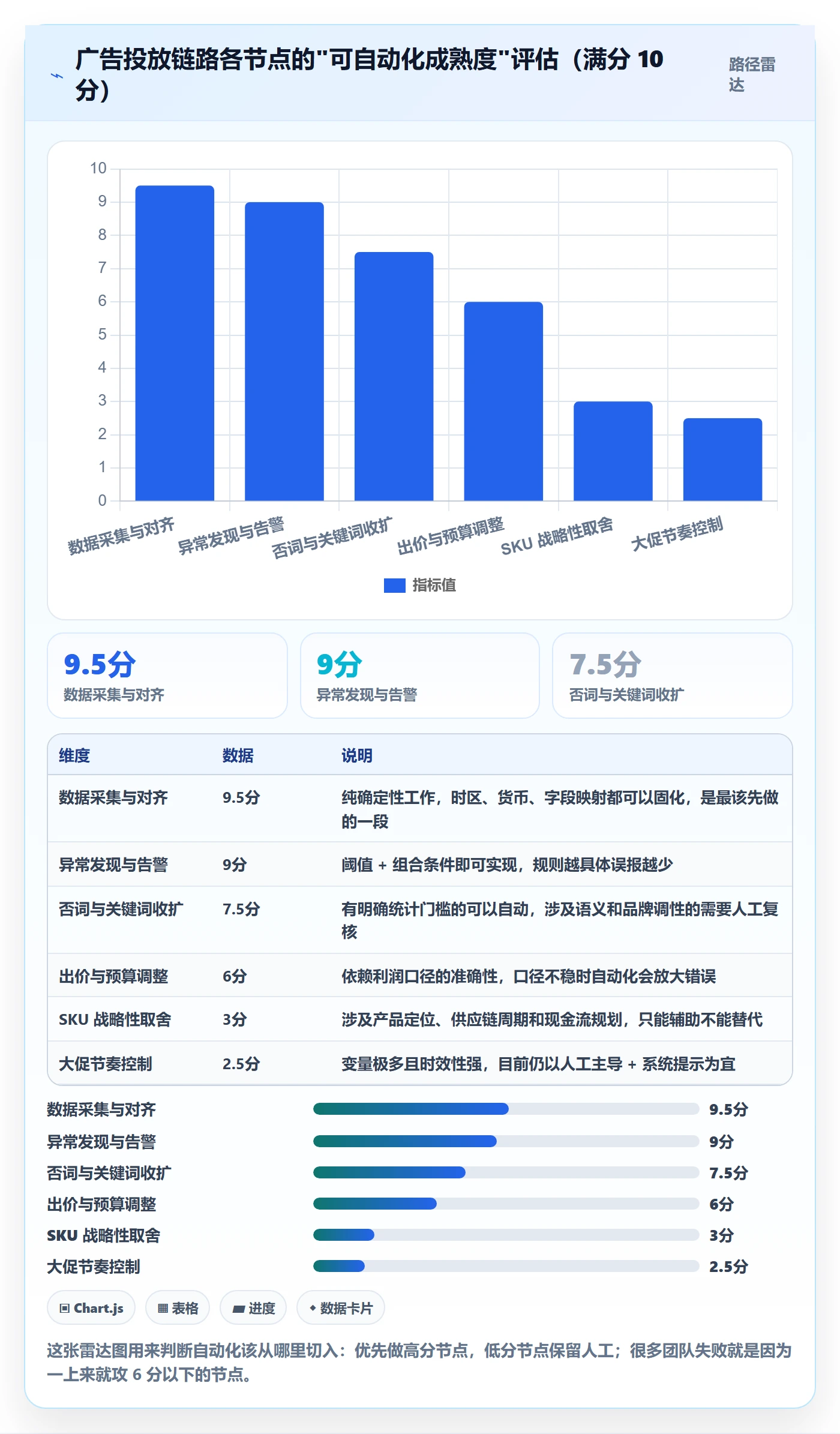Select the 7.5分 否词与关键词收扩 stat card
Viewport: 840px width, 1434px height.
pos(673,676)
